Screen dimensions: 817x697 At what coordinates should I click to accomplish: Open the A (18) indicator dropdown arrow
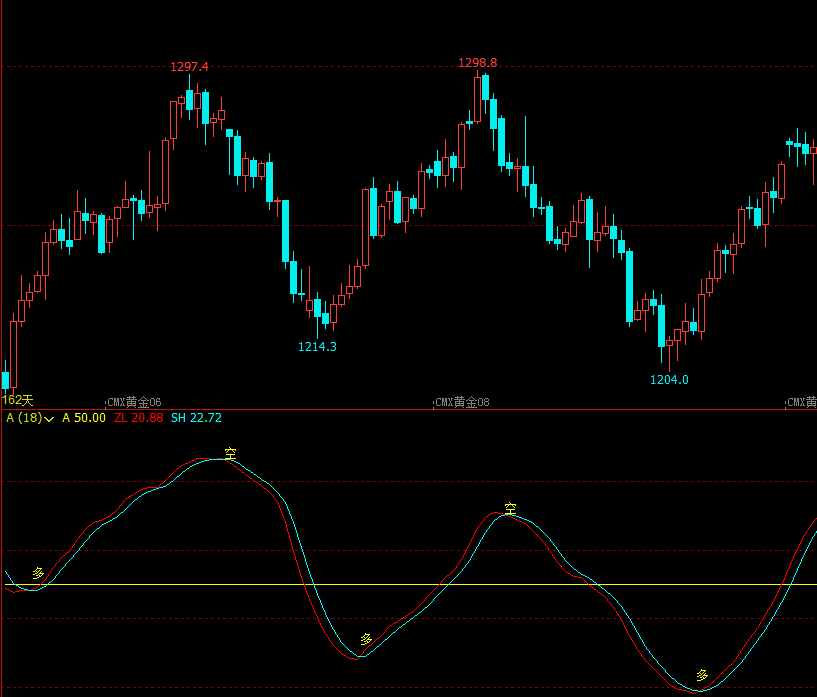coord(49,419)
